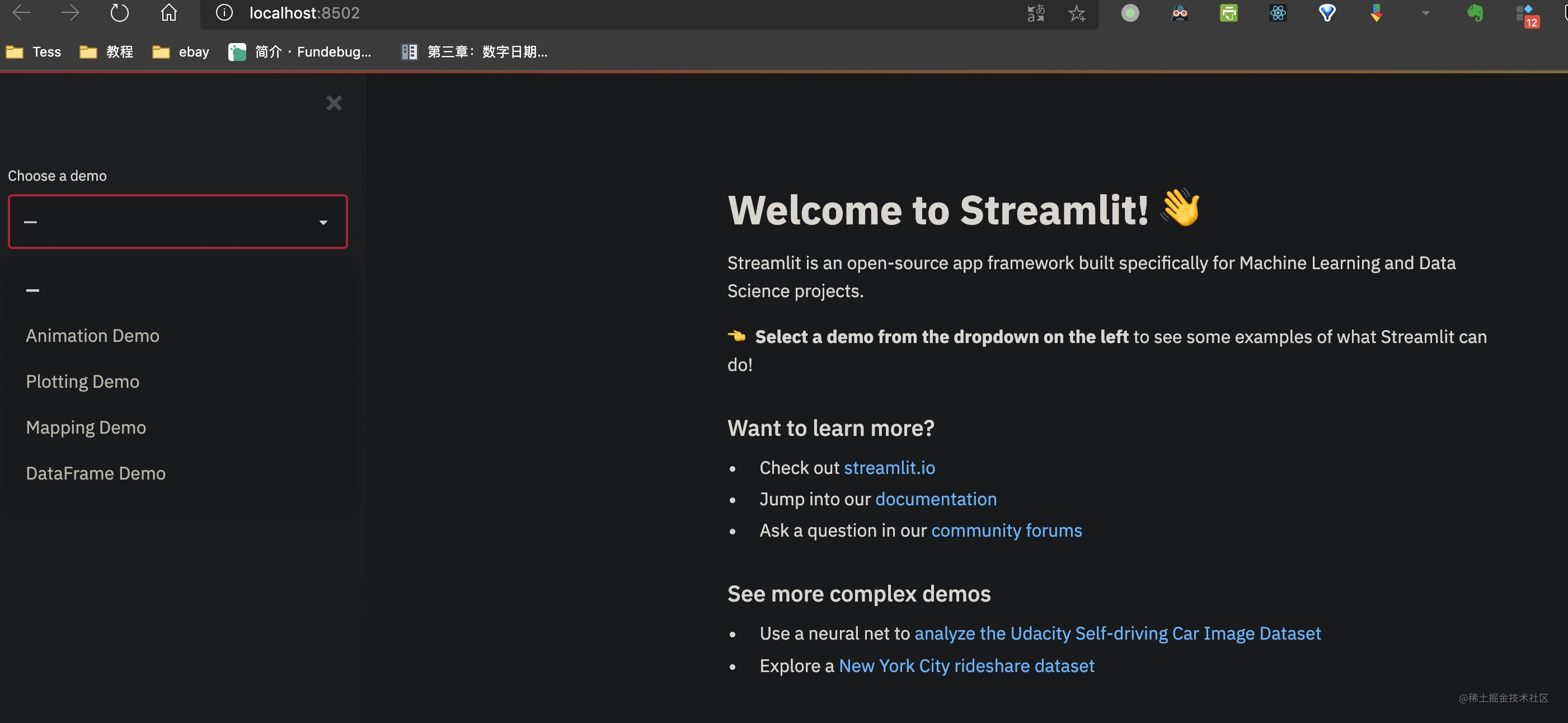Viewport: 1568px width, 723px height.
Task: Click the bookmark star icon
Action: point(1077,13)
